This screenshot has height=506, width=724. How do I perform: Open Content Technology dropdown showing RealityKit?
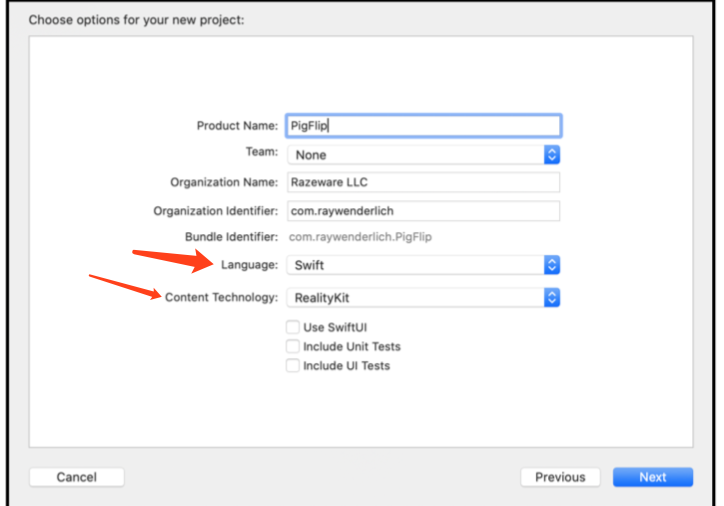coord(423,298)
